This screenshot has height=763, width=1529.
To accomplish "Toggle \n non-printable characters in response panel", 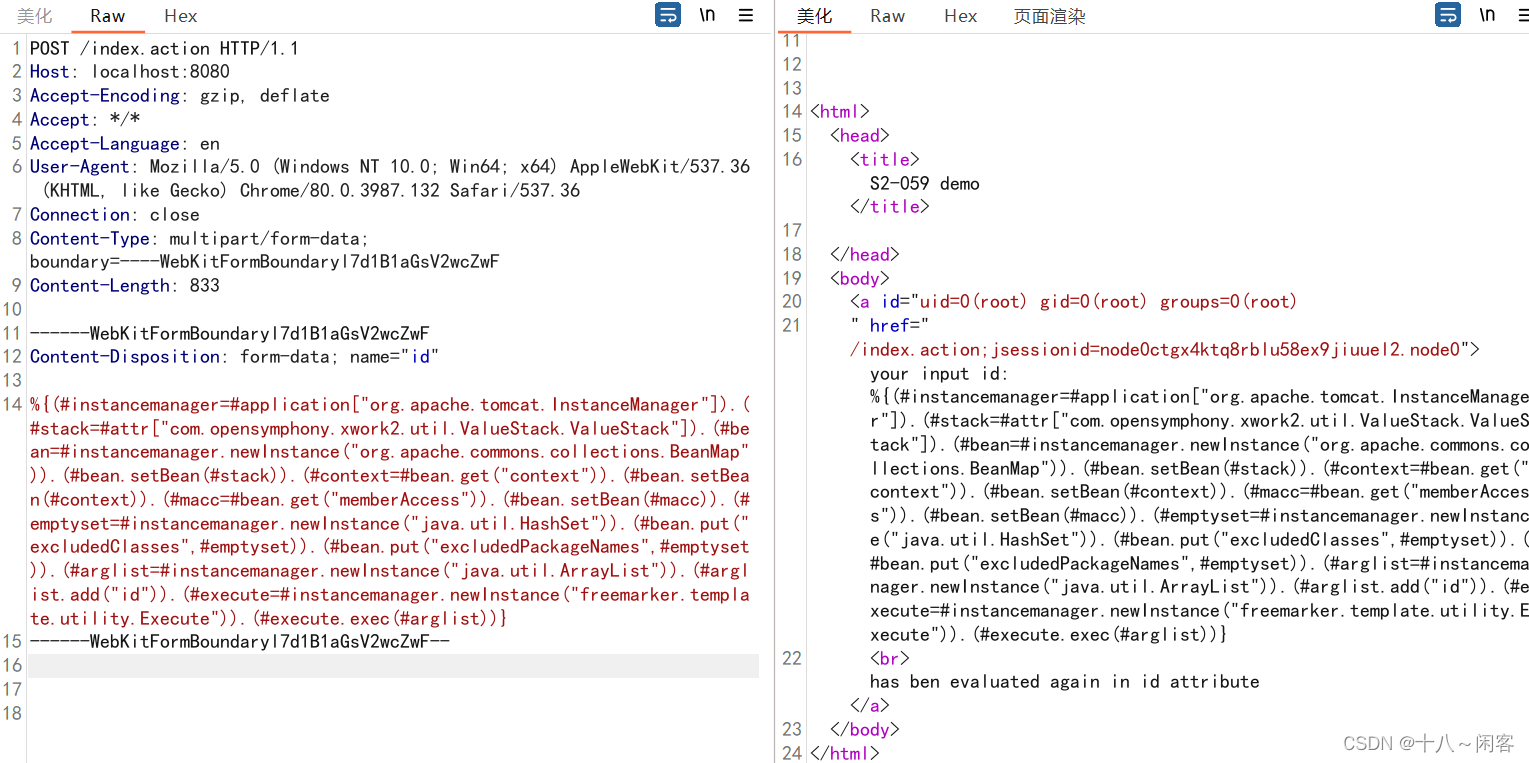I will click(1487, 15).
